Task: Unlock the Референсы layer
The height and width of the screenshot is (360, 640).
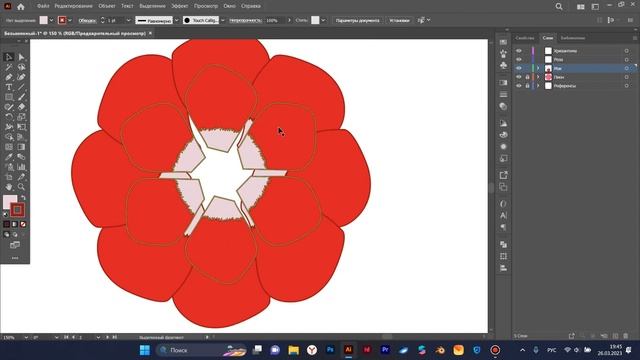Action: pyautogui.click(x=527, y=86)
